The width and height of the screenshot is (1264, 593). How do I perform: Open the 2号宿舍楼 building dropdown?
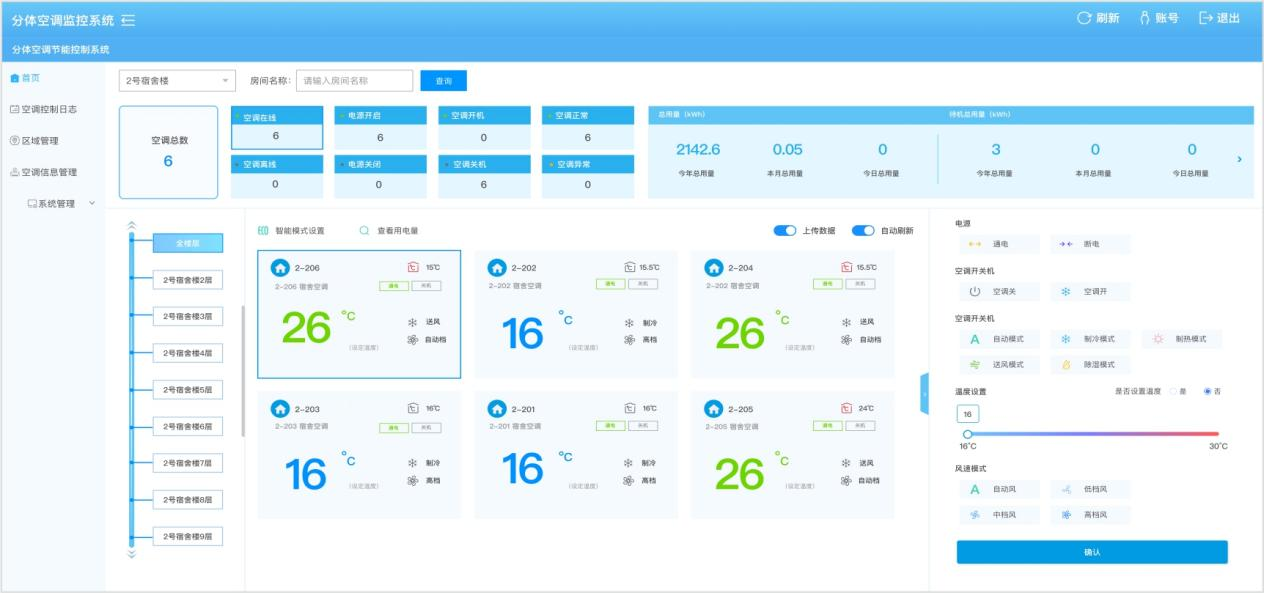tap(176, 81)
